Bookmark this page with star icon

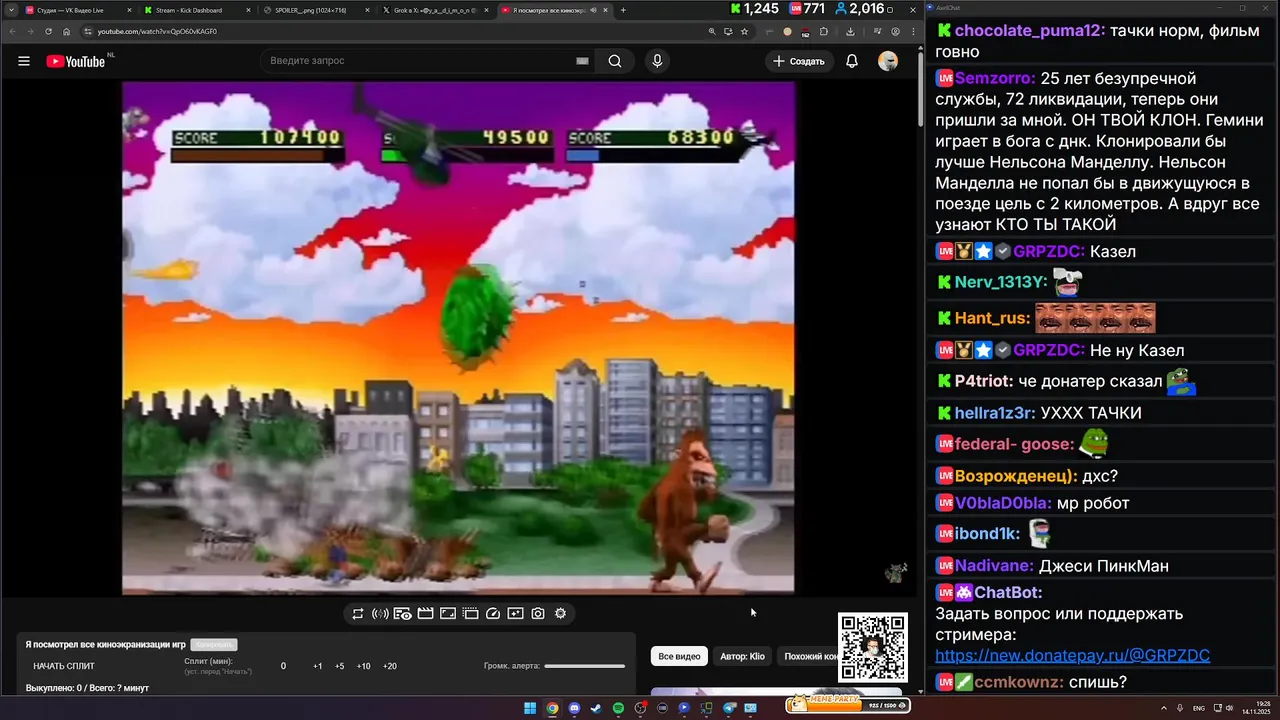tap(744, 31)
